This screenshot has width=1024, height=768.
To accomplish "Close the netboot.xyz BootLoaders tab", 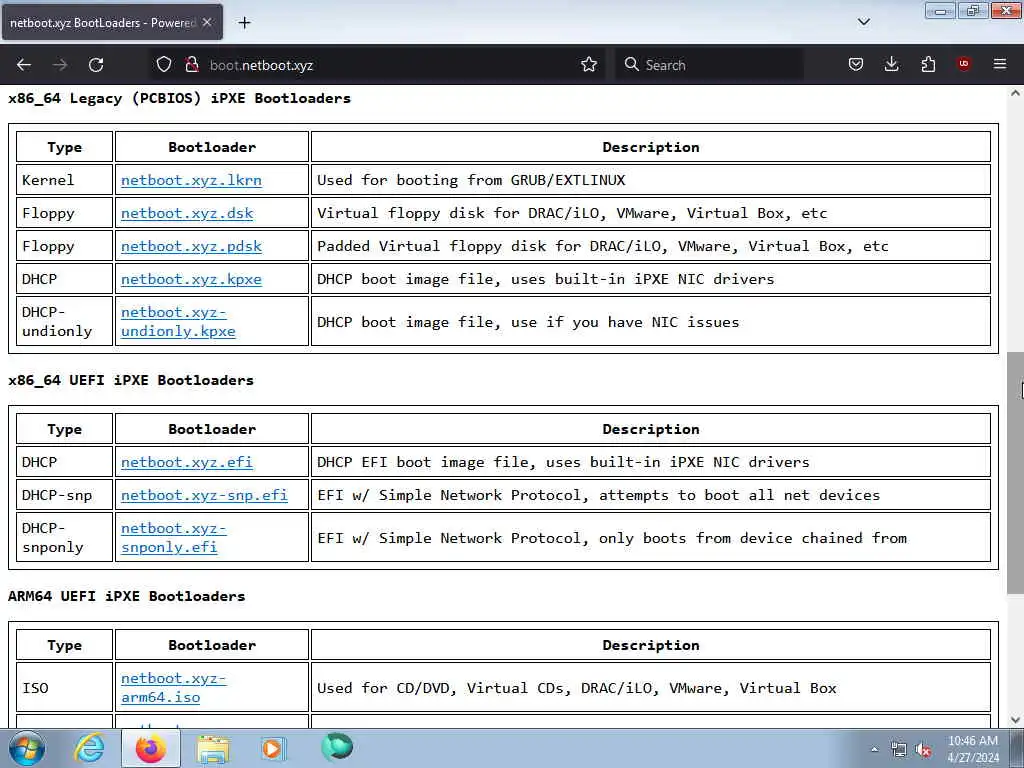I will coord(207,22).
